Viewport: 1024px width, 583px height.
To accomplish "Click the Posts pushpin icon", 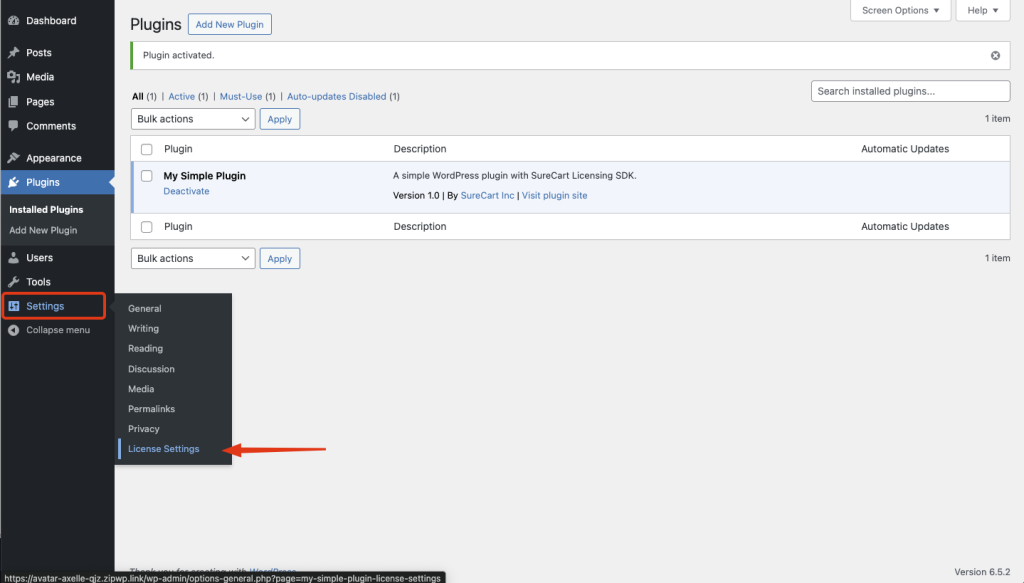I will (13, 53).
